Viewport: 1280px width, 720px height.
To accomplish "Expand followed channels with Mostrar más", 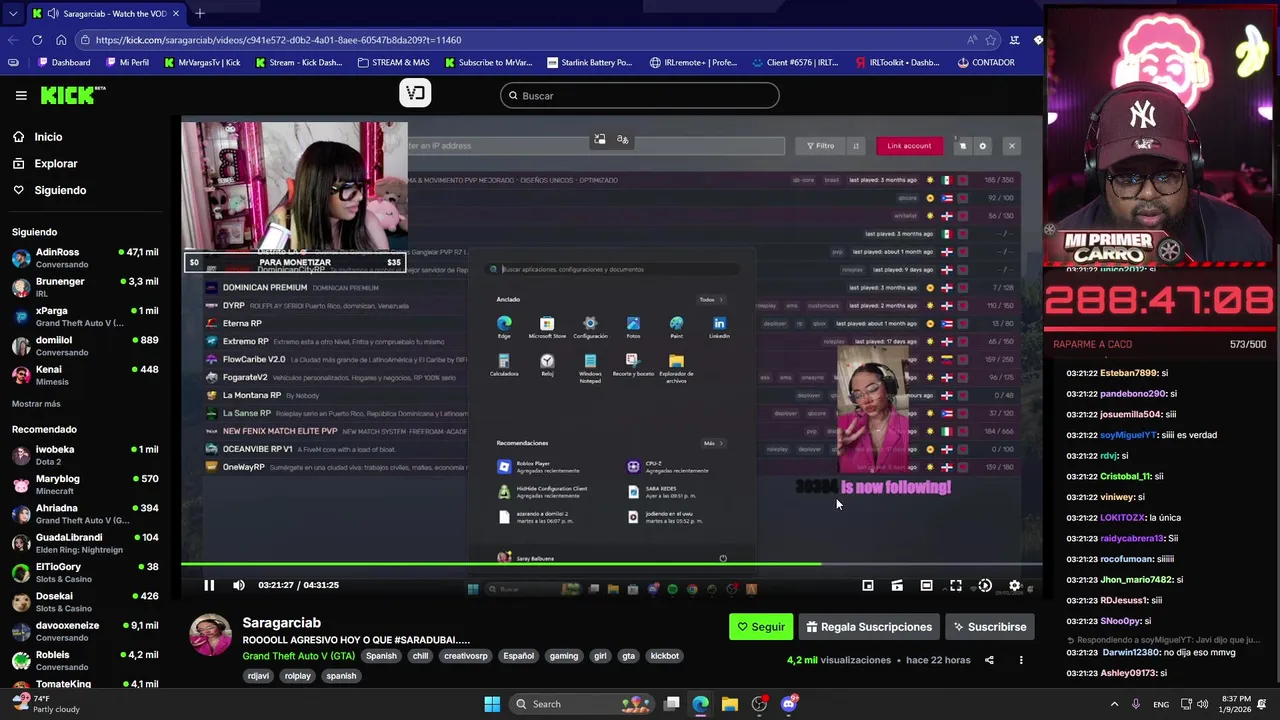I will point(36,404).
